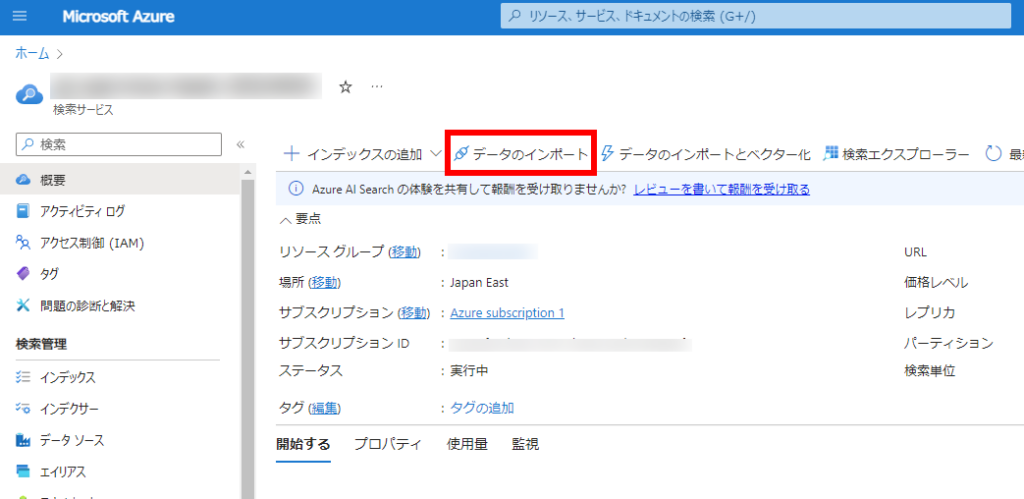The height and width of the screenshot is (499, 1024).
Task: Click the sidebar scrollbar up arrow
Action: click(x=247, y=172)
